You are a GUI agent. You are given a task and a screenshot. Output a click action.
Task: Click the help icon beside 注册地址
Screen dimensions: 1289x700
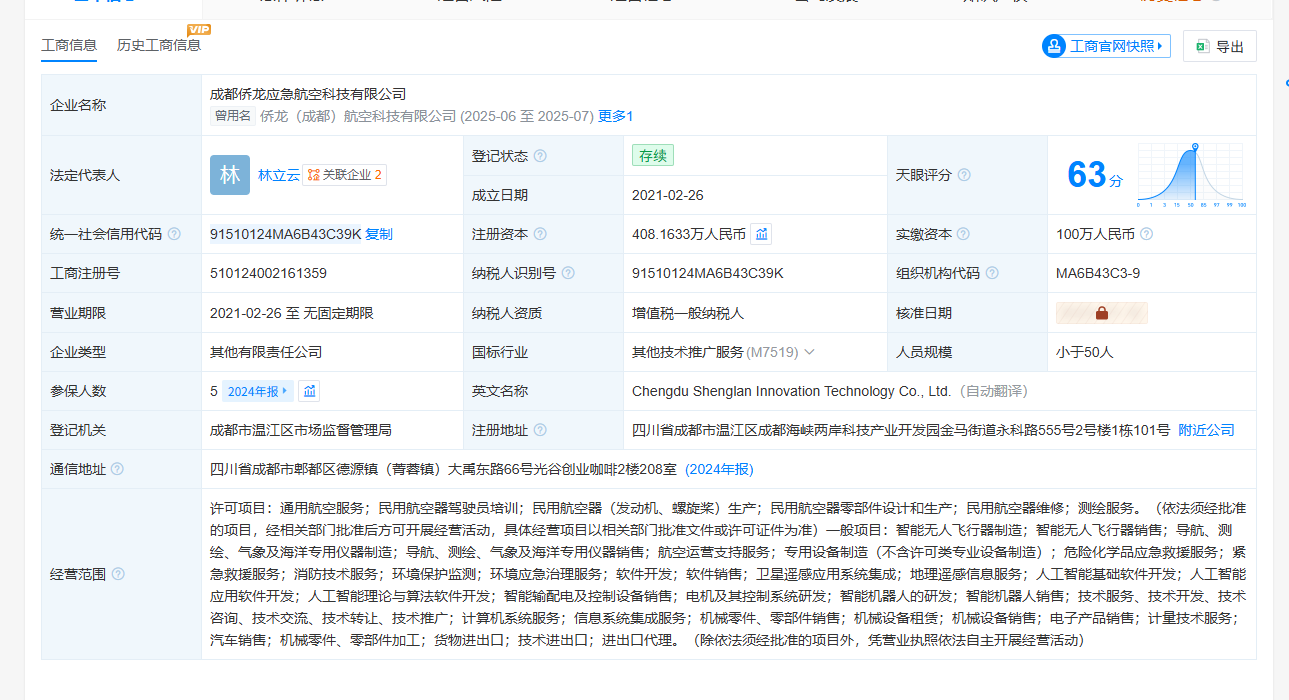pyautogui.click(x=540, y=430)
